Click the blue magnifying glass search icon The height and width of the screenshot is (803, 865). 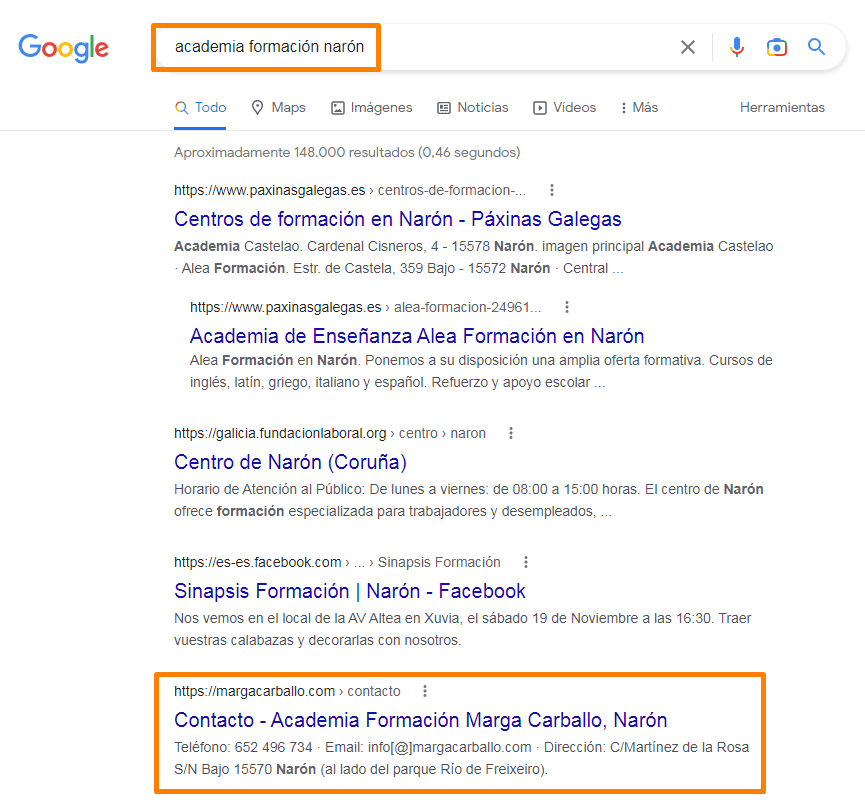click(x=816, y=46)
